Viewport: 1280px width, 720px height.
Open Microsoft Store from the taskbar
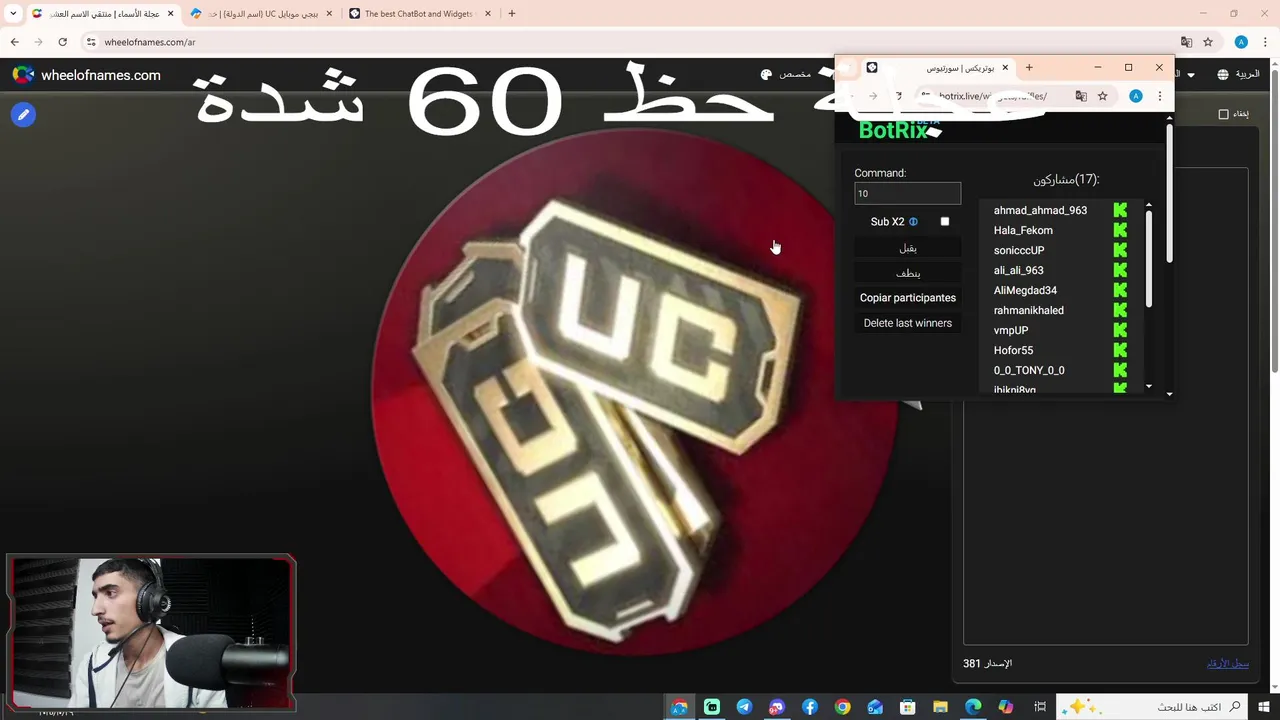coord(908,707)
